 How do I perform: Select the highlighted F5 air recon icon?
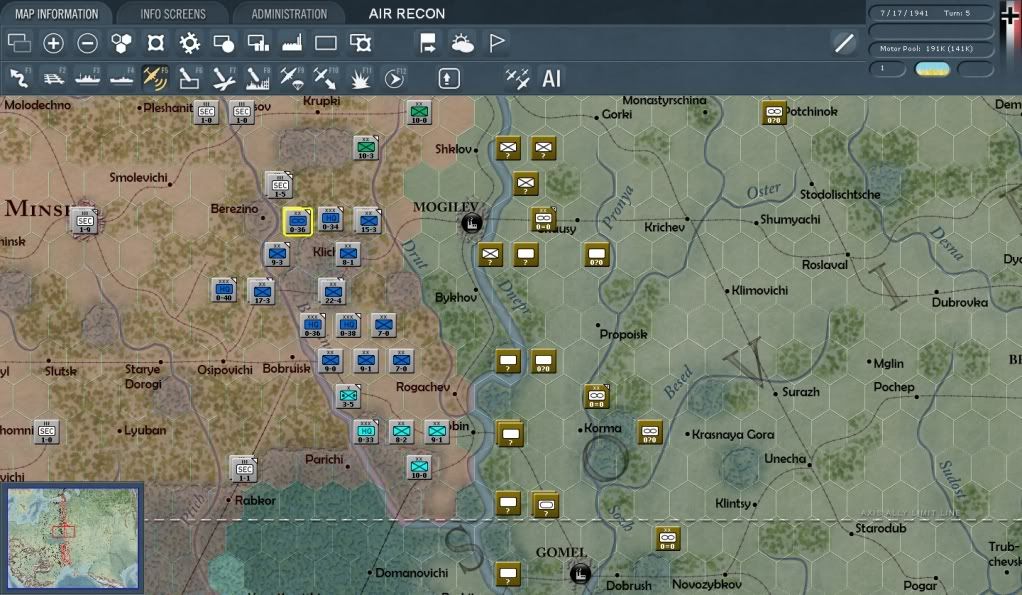pyautogui.click(x=155, y=79)
